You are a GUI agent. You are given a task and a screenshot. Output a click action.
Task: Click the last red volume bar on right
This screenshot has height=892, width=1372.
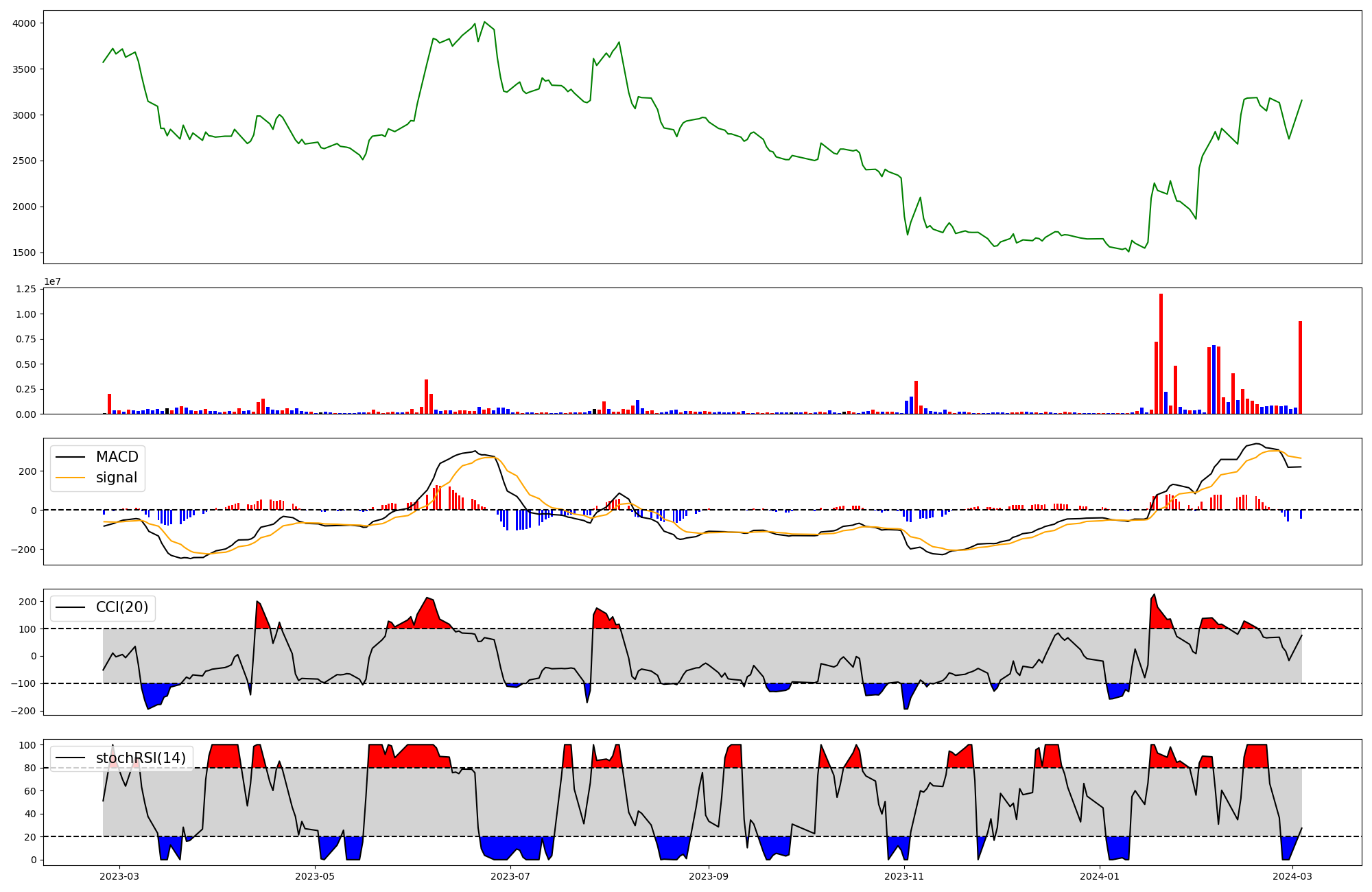tap(1300, 367)
